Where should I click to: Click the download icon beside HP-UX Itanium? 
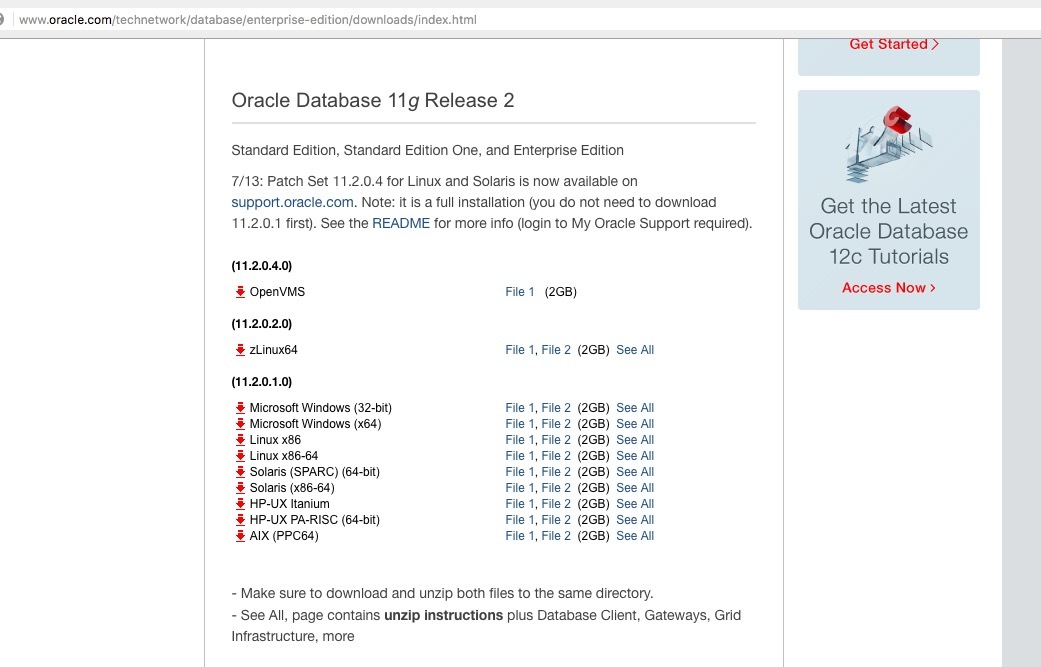pyautogui.click(x=240, y=504)
